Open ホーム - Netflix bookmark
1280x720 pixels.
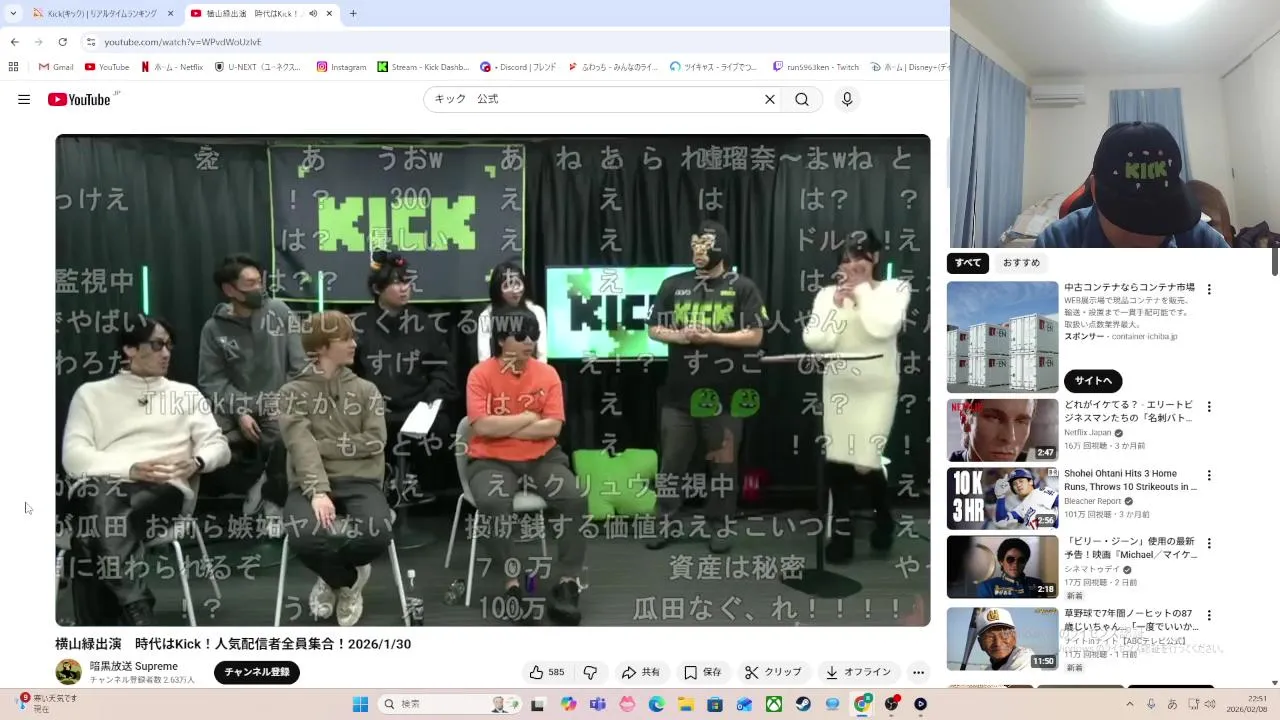172,67
